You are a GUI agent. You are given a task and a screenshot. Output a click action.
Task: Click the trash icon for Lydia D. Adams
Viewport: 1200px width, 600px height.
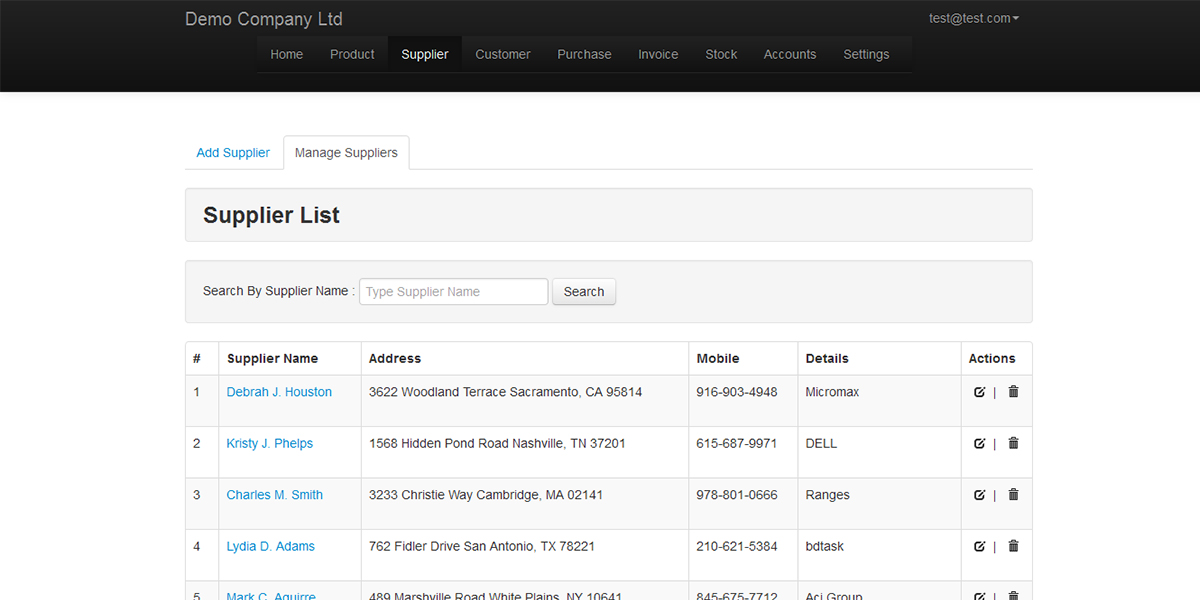(x=1013, y=546)
